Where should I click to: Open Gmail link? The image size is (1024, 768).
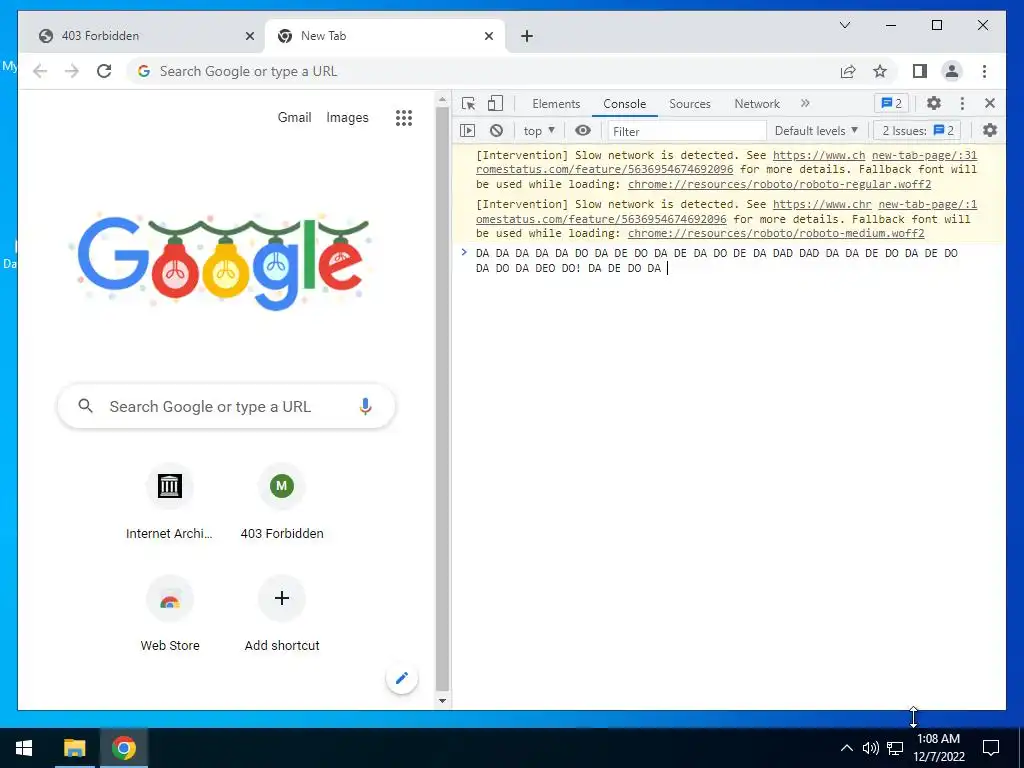295,118
